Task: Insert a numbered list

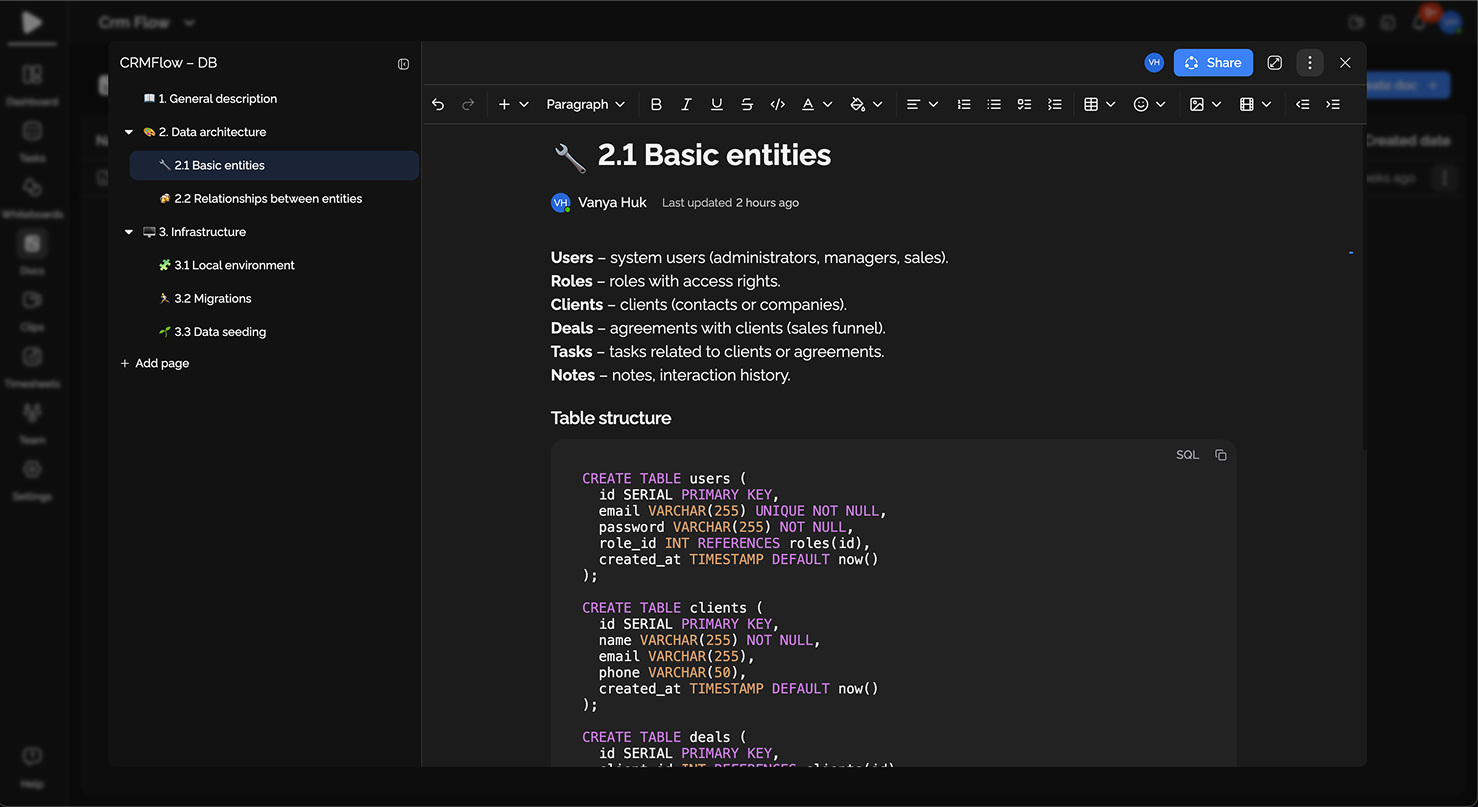Action: (963, 104)
